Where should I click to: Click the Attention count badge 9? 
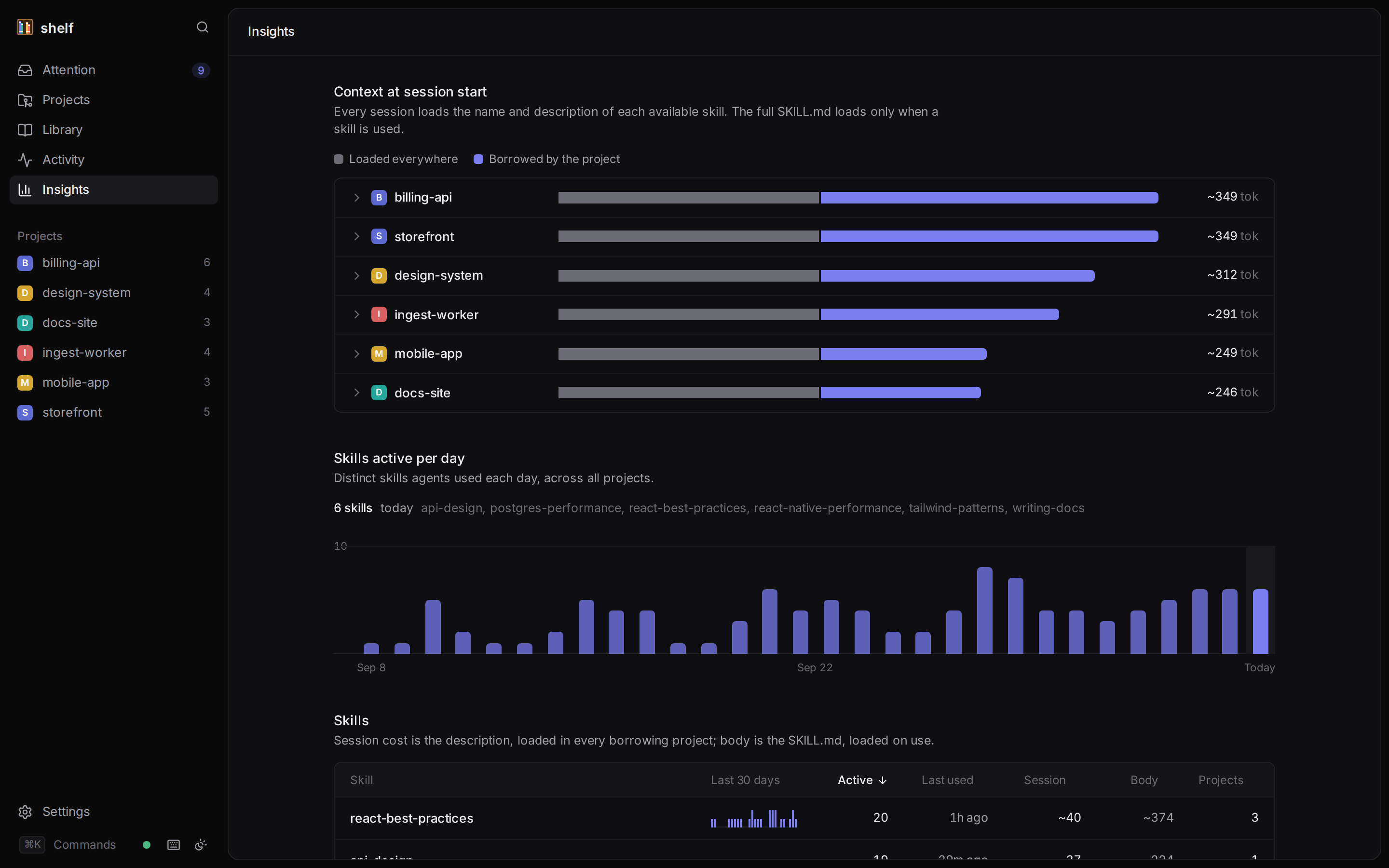click(x=201, y=70)
